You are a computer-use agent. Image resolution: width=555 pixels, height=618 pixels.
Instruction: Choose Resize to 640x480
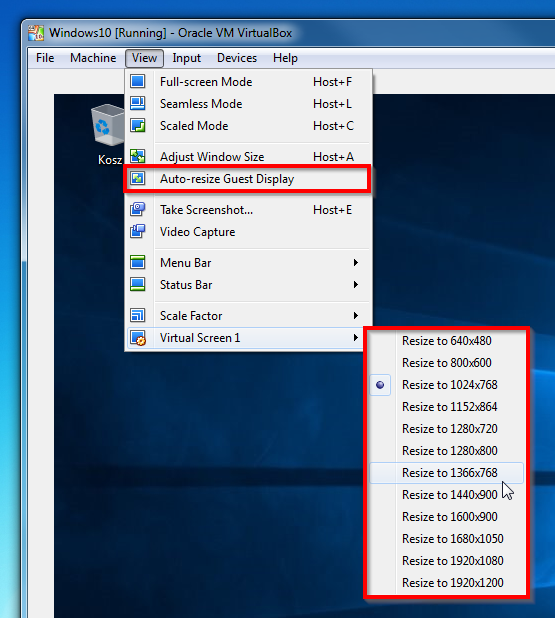tap(447, 341)
